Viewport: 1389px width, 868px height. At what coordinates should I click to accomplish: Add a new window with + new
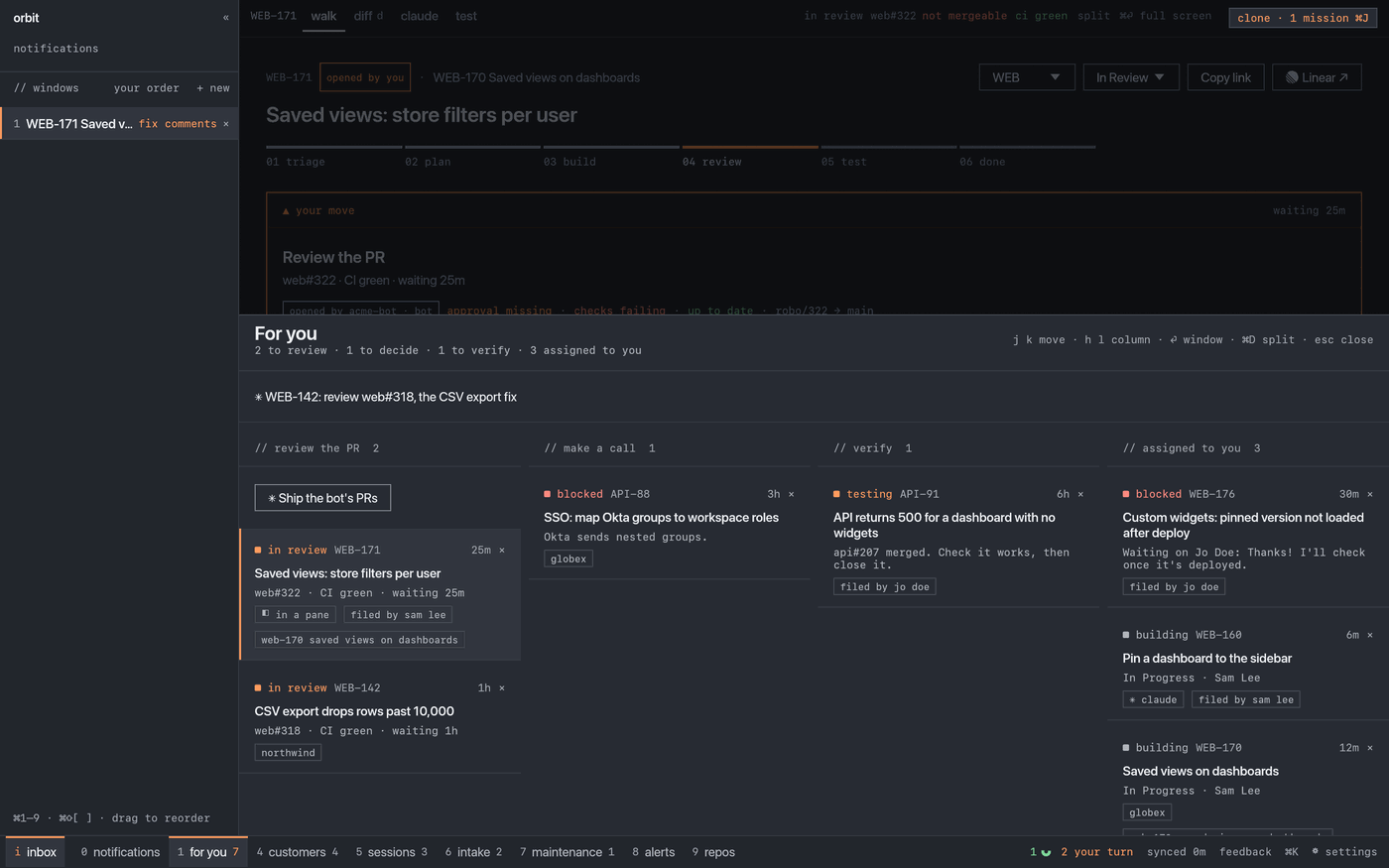click(x=213, y=88)
